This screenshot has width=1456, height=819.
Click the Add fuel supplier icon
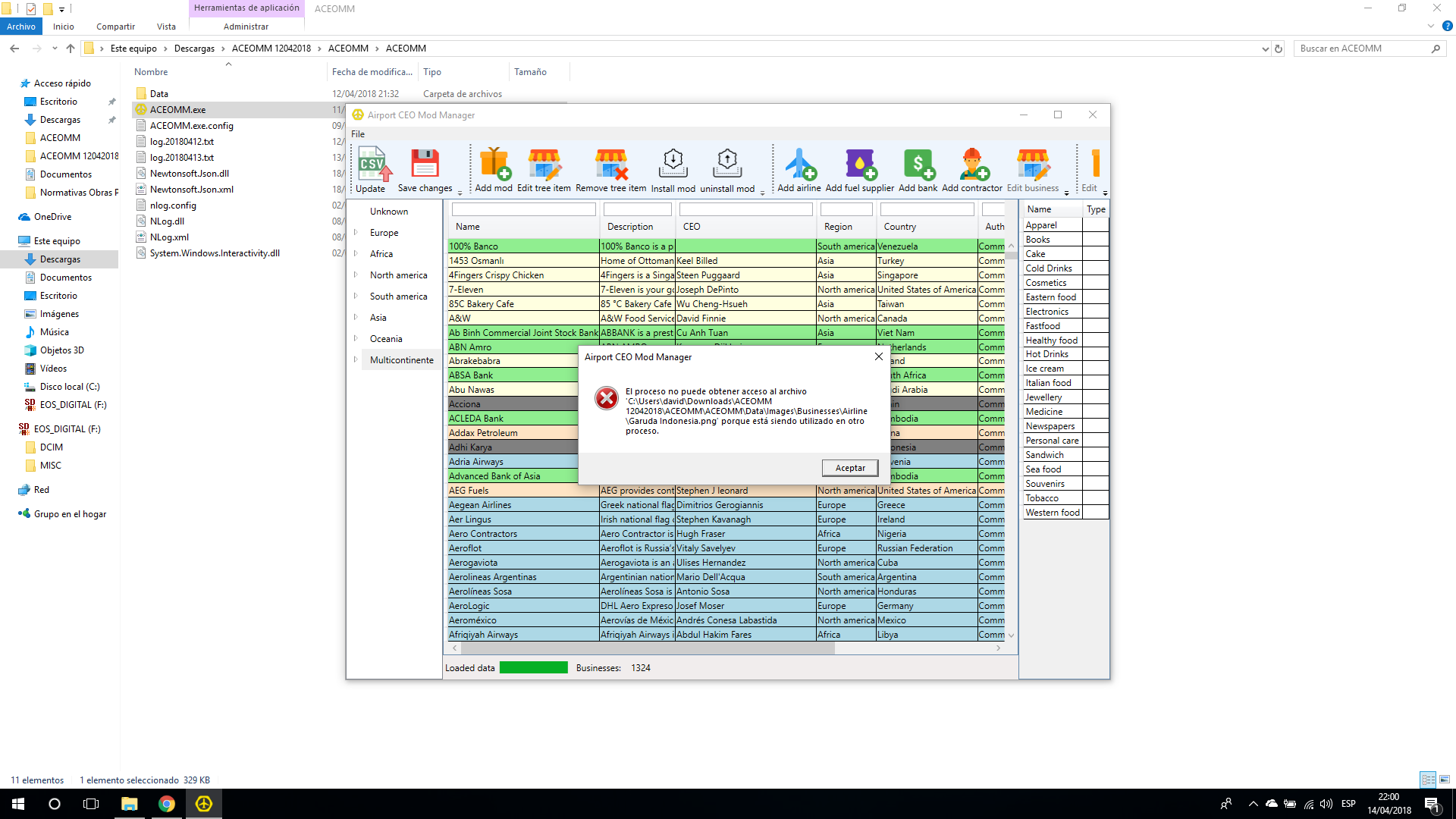[860, 163]
